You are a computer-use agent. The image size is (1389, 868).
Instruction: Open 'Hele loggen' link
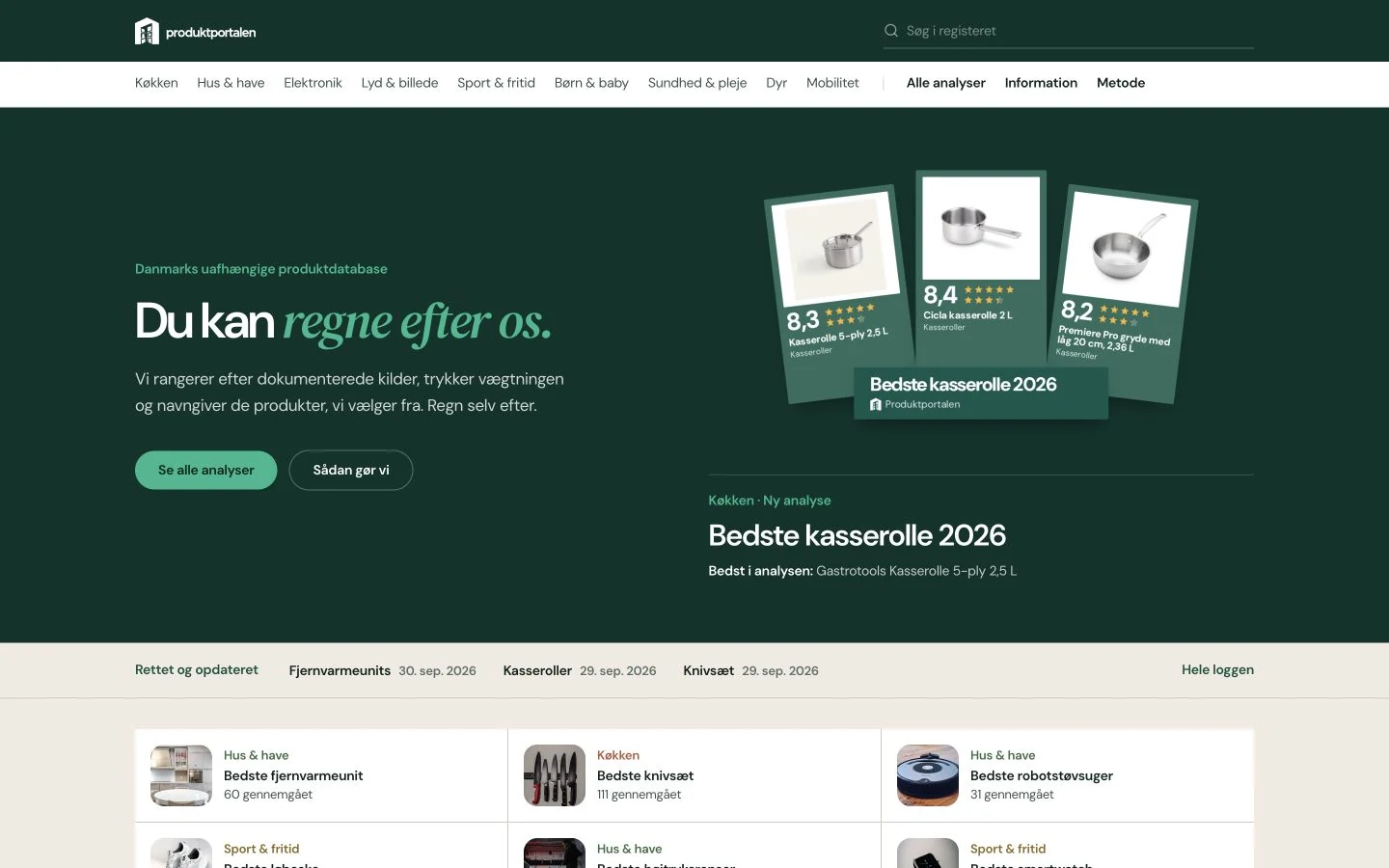point(1217,669)
